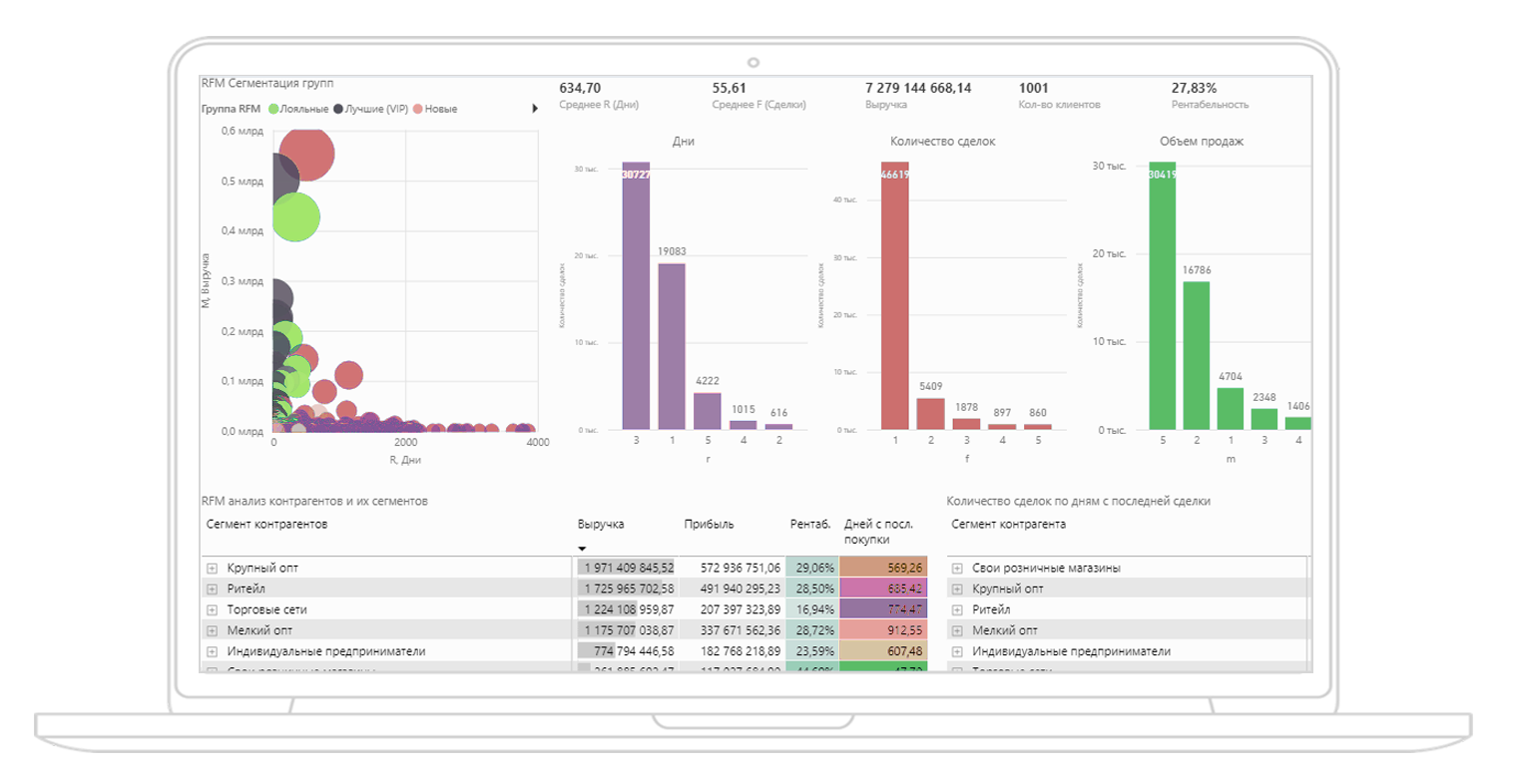Select the 4704 bar in Объем продаж chart
This screenshot has width=1513, height=784.
tap(1231, 409)
